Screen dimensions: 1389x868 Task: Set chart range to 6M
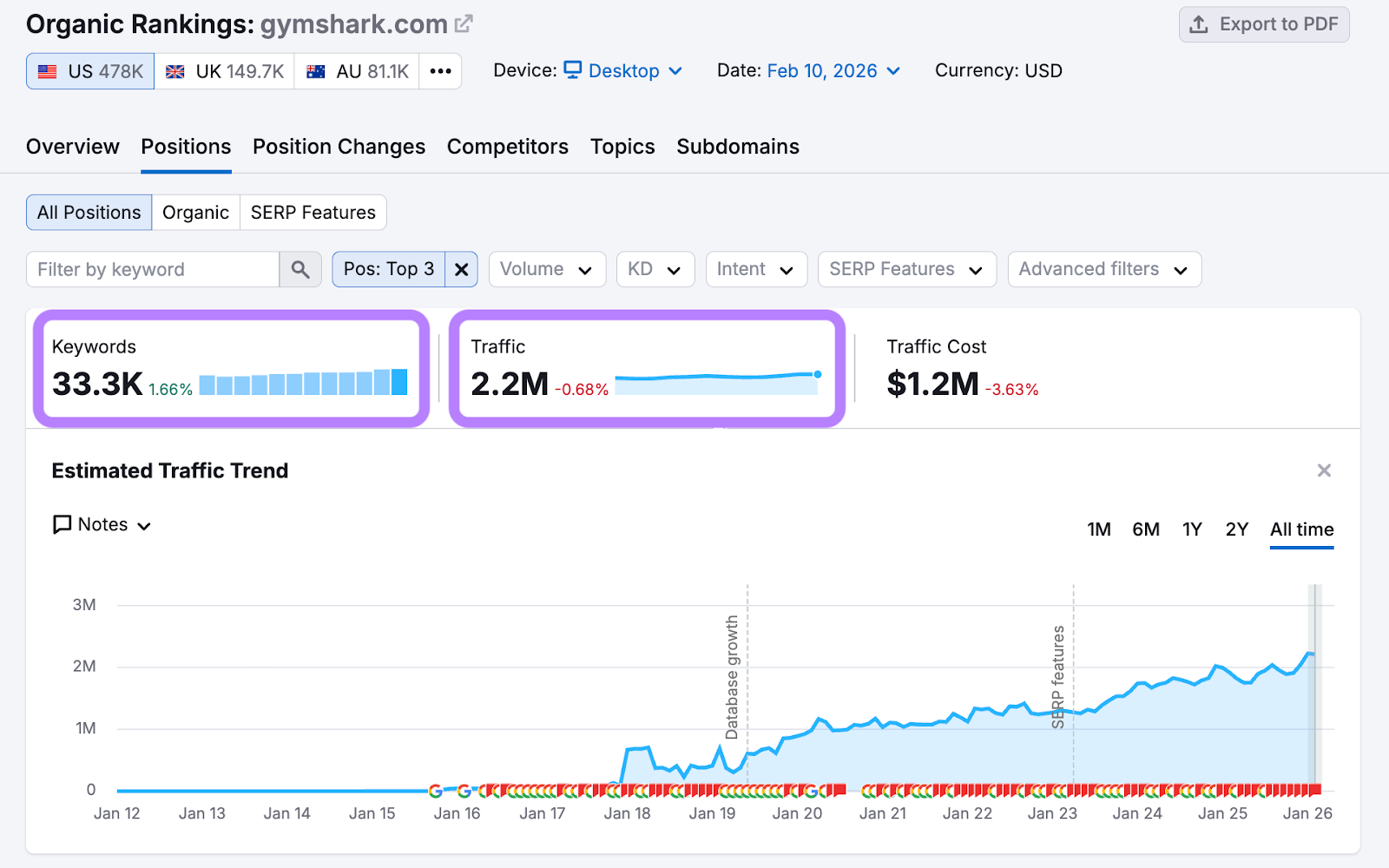[x=1145, y=529]
